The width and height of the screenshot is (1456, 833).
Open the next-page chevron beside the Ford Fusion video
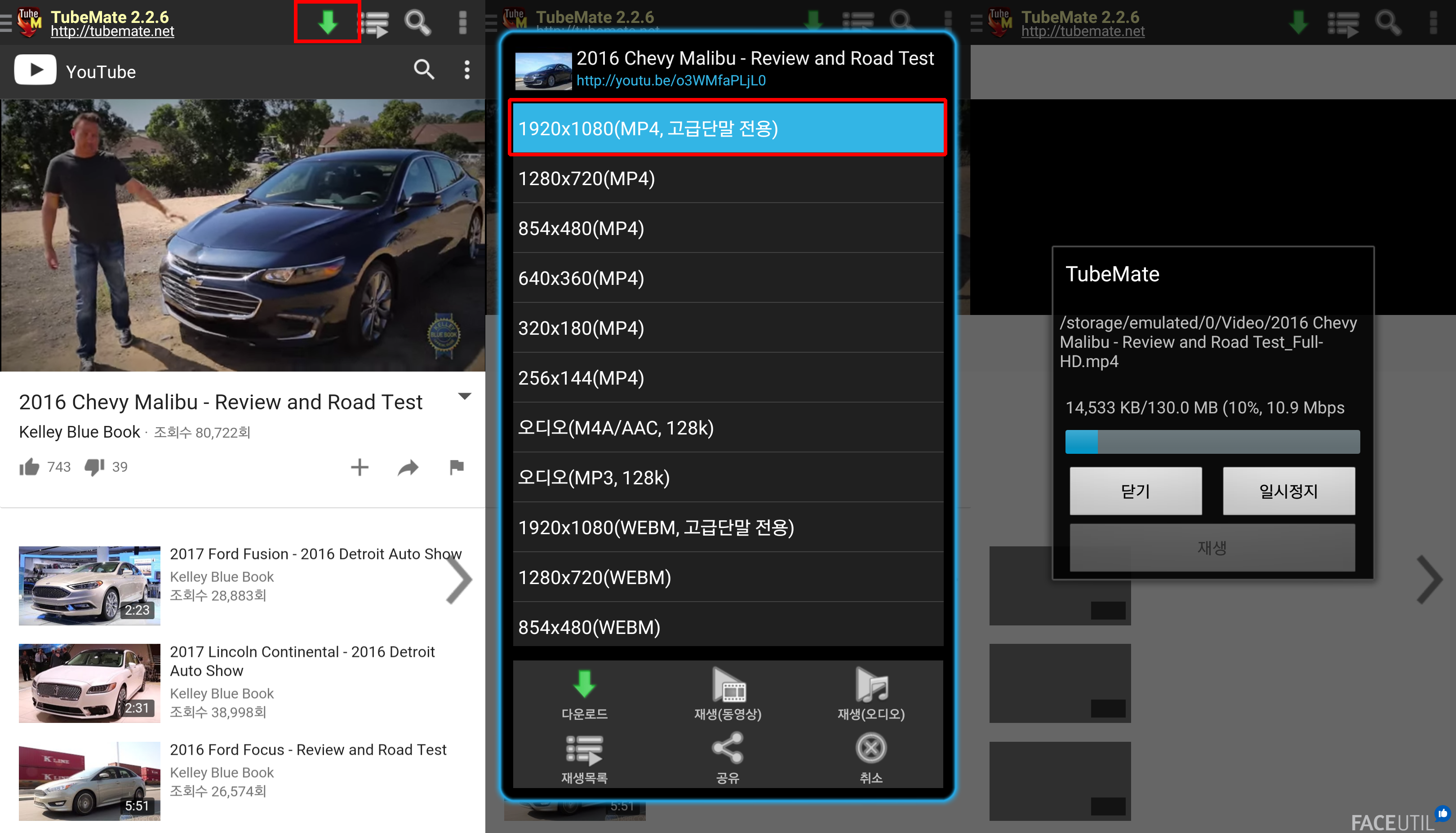459,580
